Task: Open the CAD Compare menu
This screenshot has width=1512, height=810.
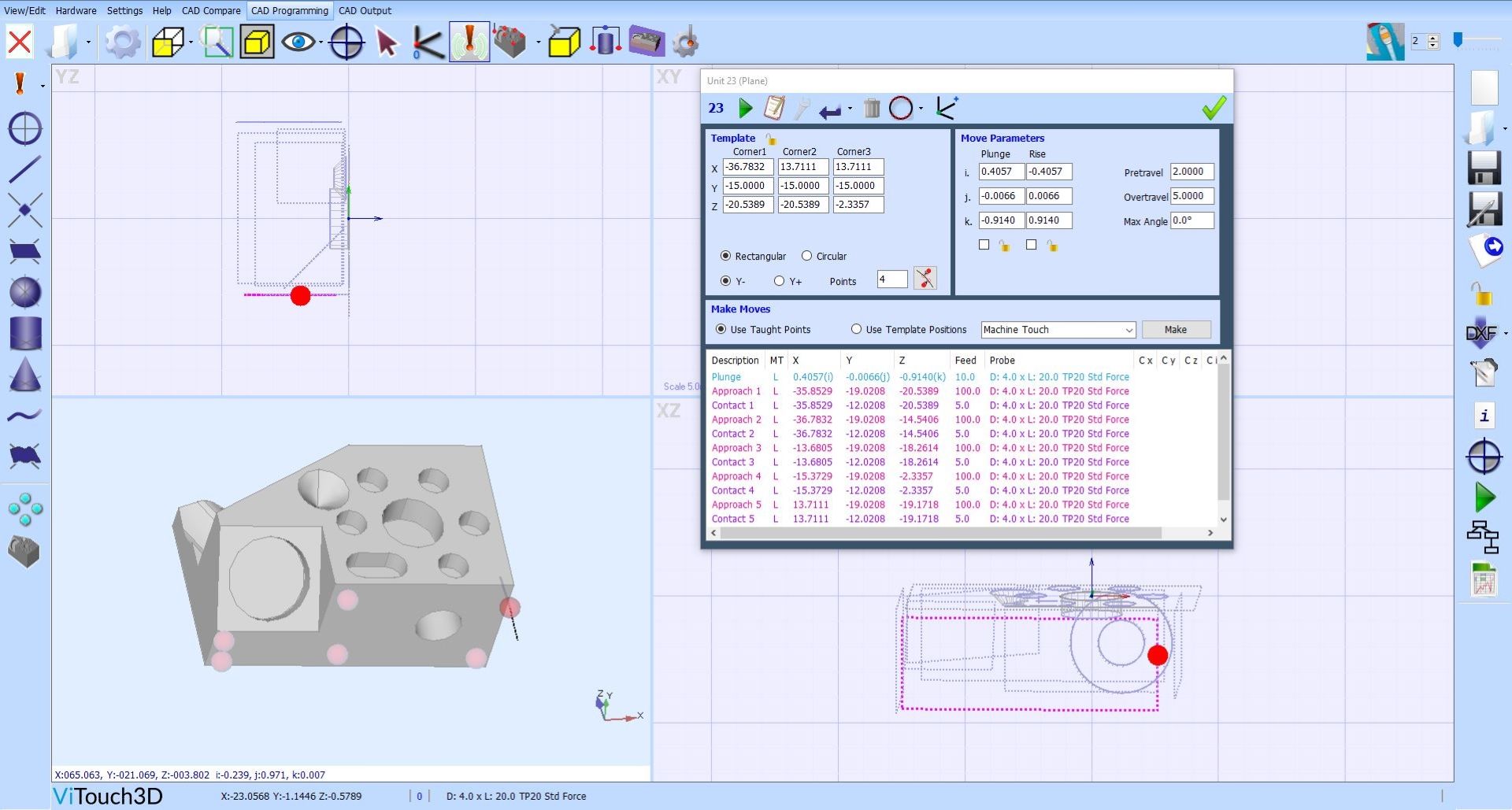Action: [211, 10]
